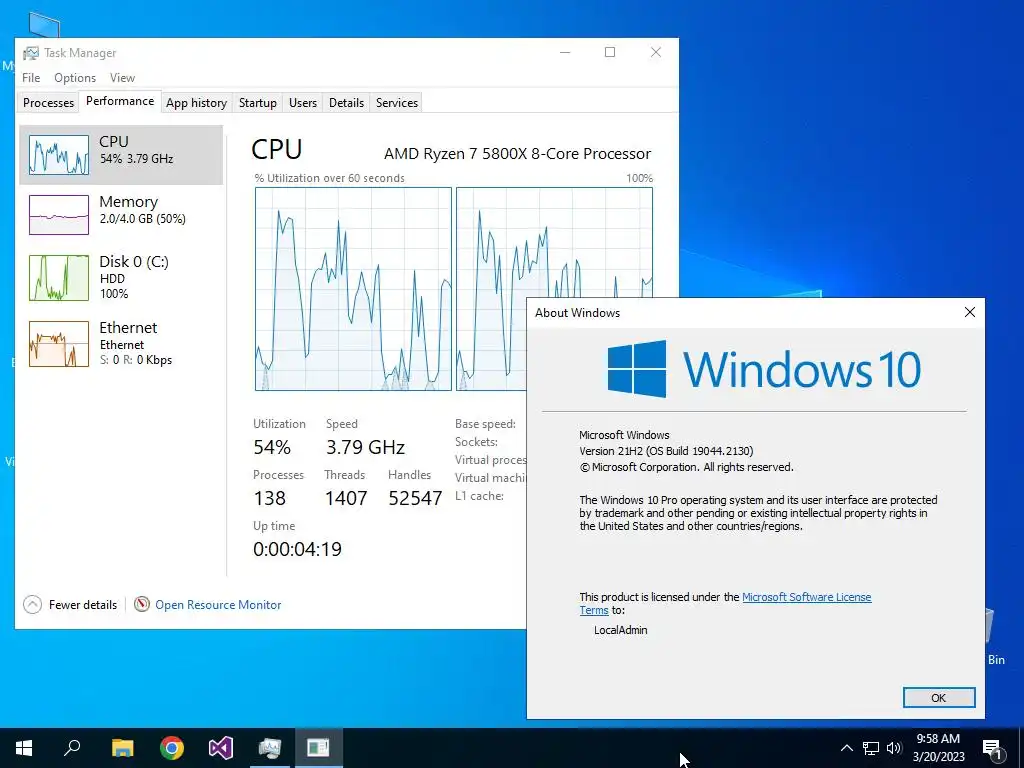Image resolution: width=1024 pixels, height=768 pixels.
Task: Click the 52547 handles count
Action: (415, 498)
